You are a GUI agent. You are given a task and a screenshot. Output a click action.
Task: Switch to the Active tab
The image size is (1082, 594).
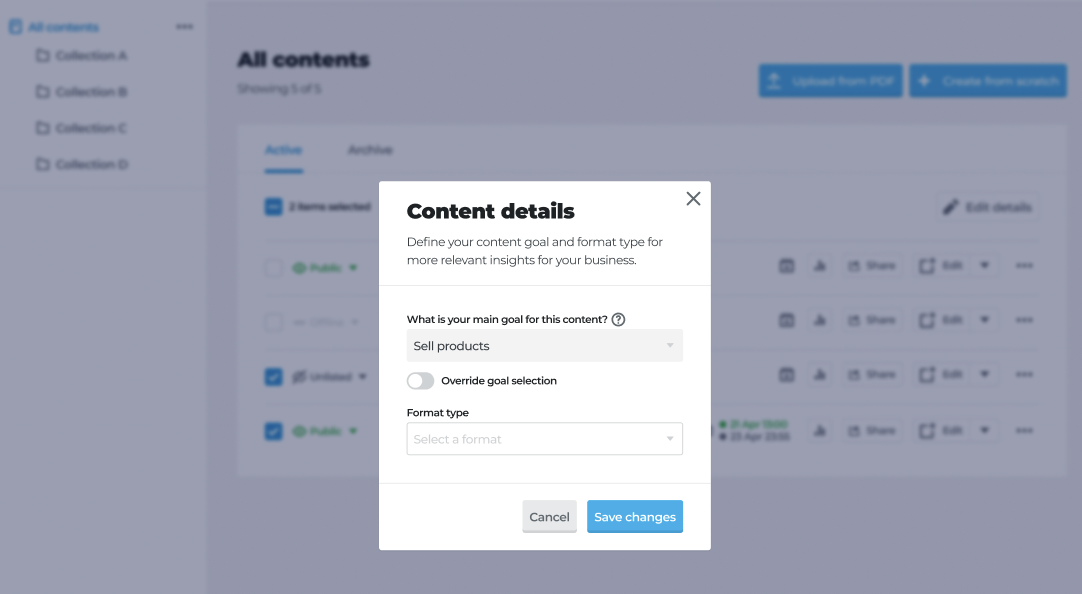tap(283, 150)
